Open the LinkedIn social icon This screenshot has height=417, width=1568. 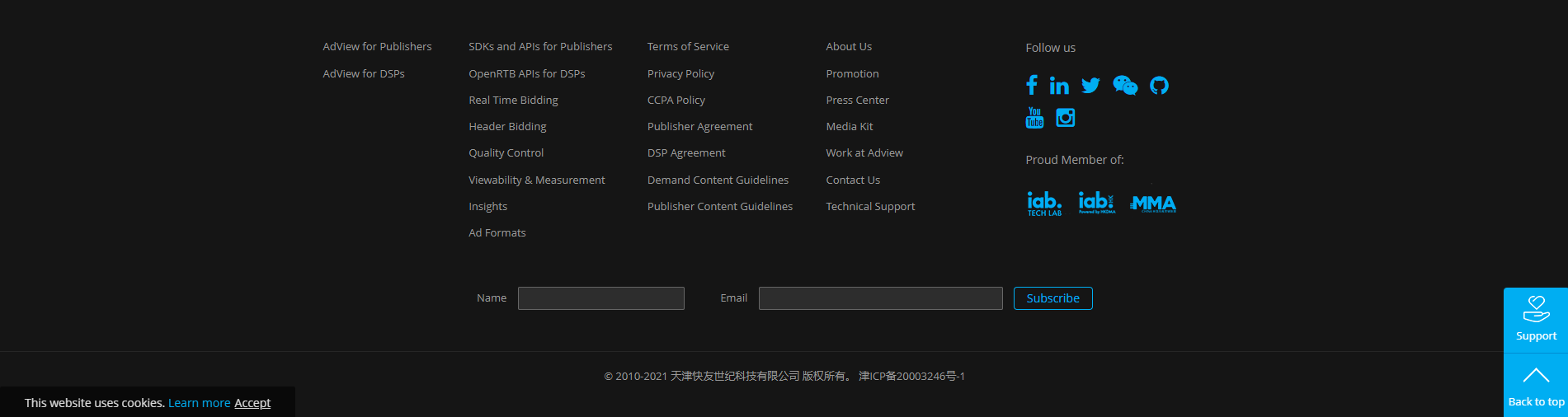pos(1059,86)
